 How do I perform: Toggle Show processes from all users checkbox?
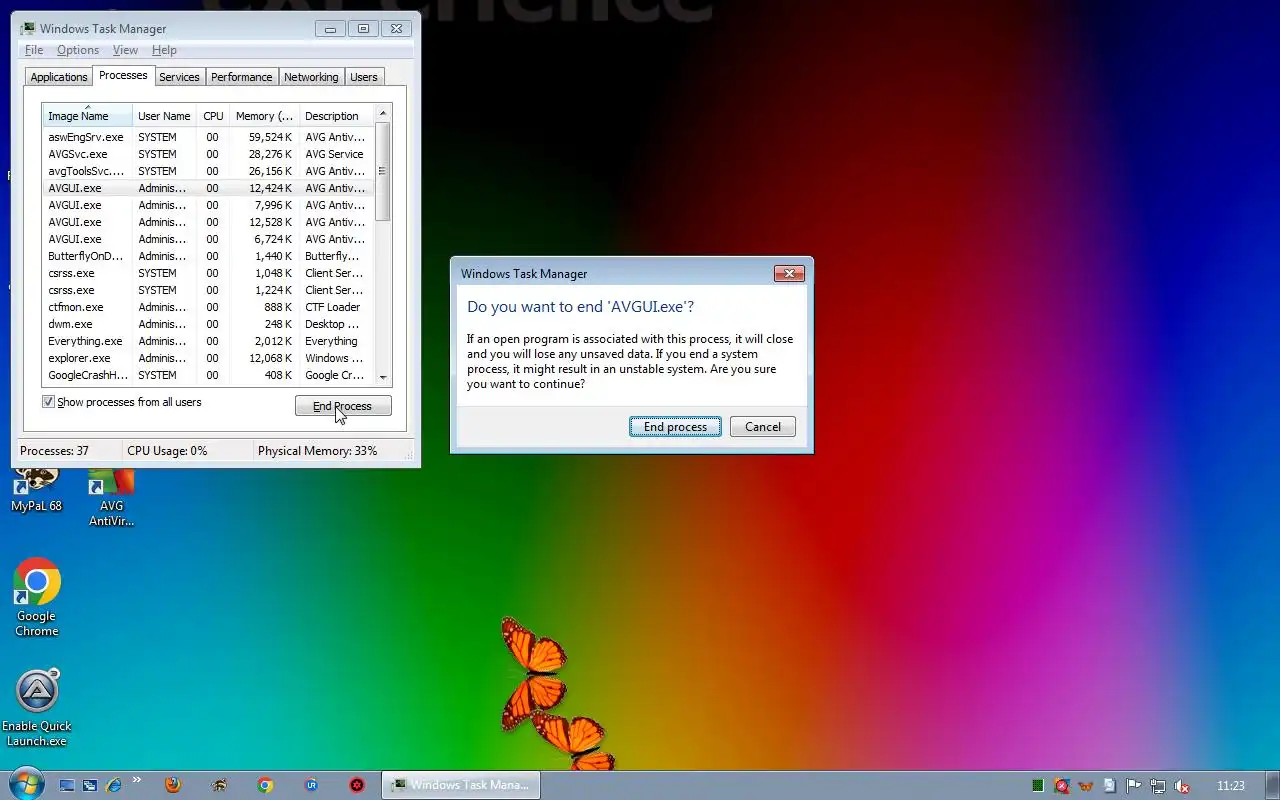point(48,402)
